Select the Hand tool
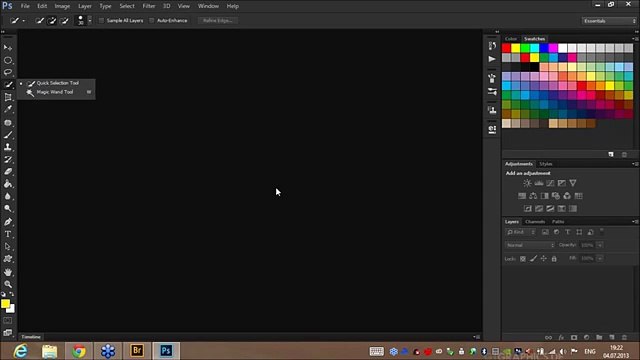The width and height of the screenshot is (640, 360). click(x=8, y=272)
